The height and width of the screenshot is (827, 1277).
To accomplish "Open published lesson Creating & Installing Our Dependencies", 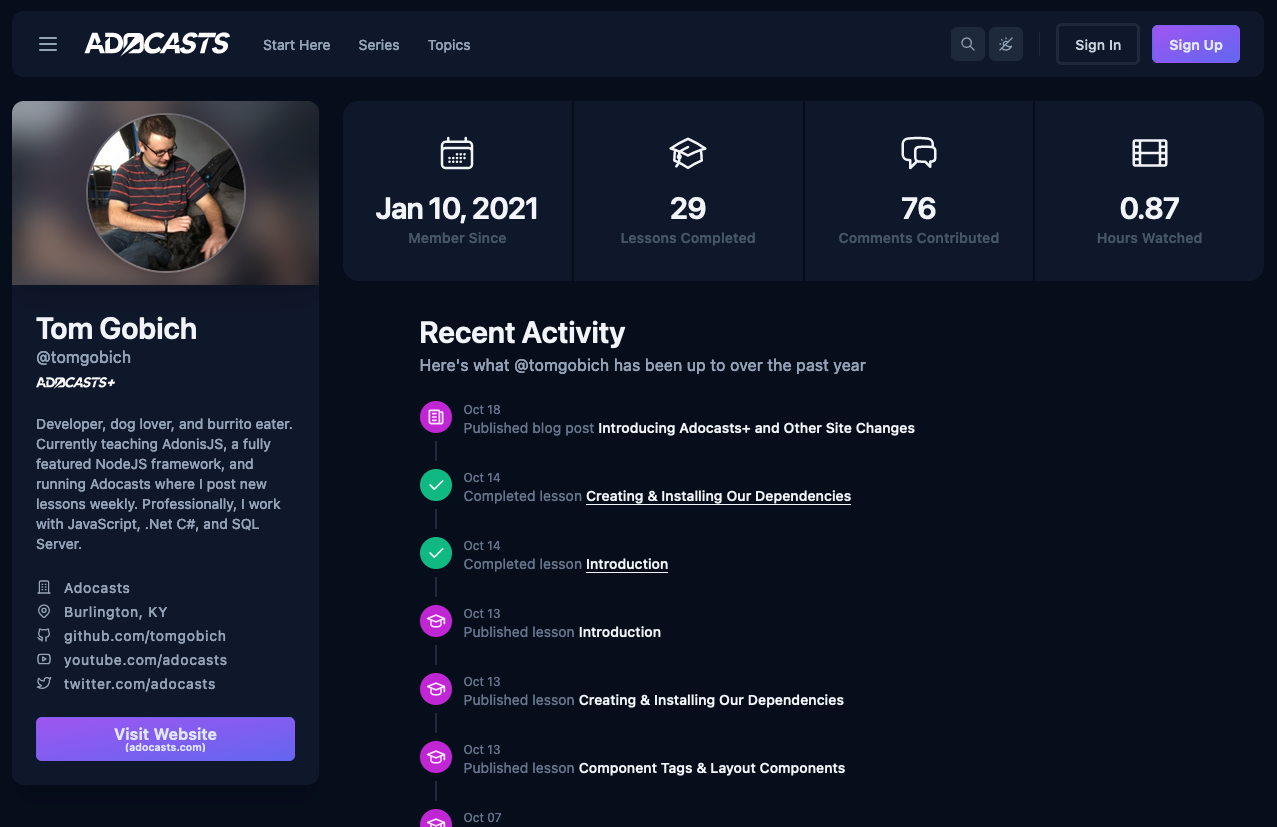I will tap(711, 700).
